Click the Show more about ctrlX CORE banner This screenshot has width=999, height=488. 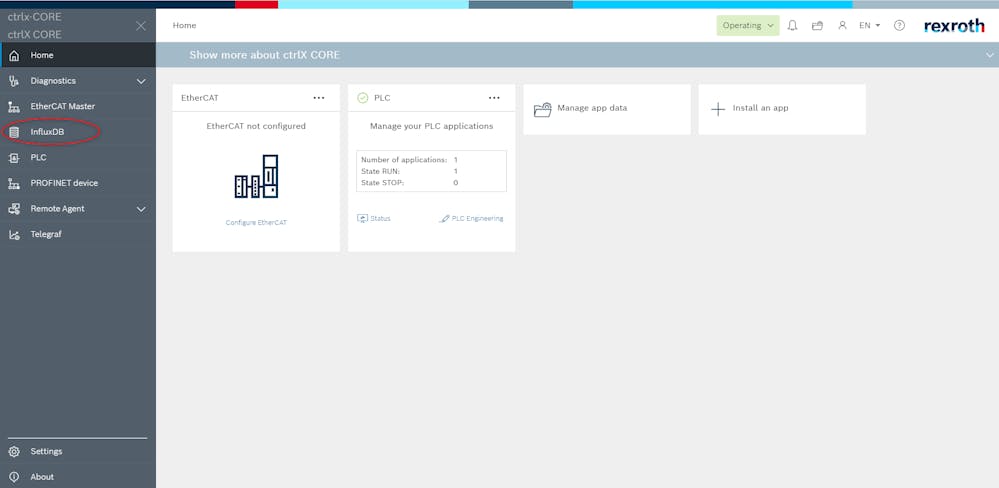[577, 55]
